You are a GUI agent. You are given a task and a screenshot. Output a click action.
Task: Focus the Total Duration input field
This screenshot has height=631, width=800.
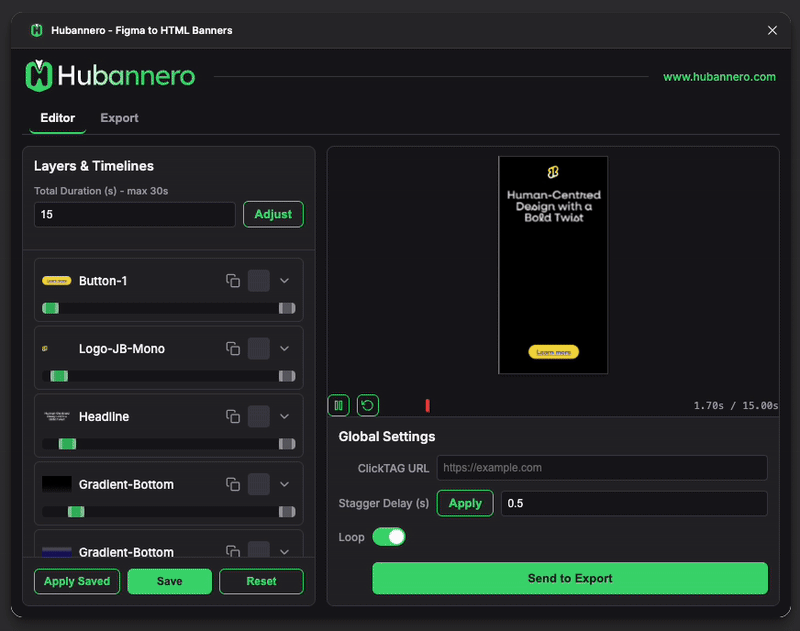coord(135,214)
